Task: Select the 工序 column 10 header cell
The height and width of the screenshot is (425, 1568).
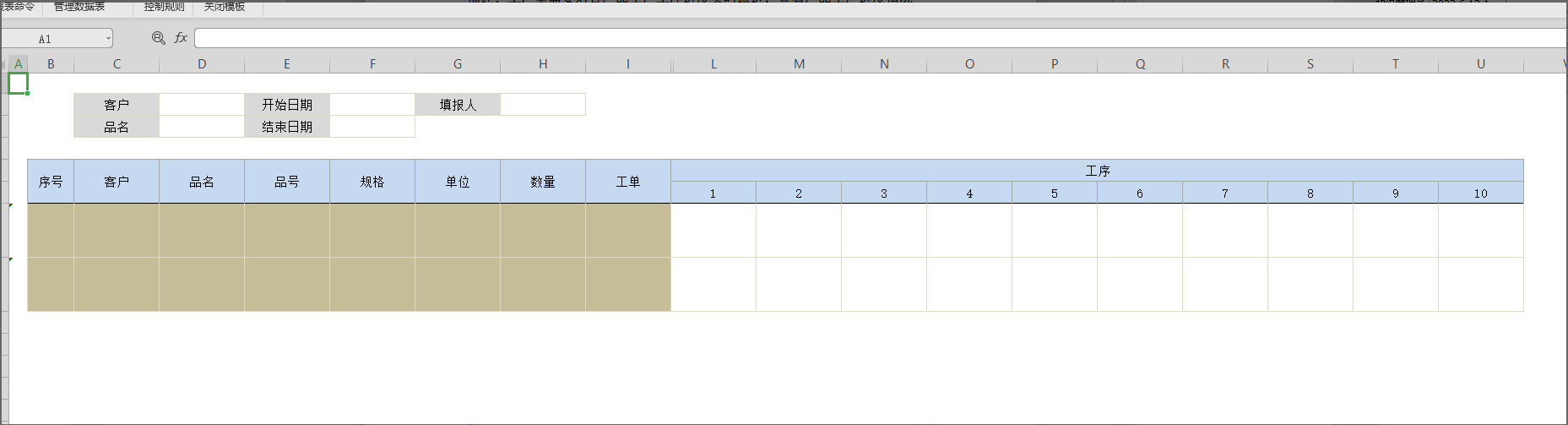Action: [x=1480, y=193]
